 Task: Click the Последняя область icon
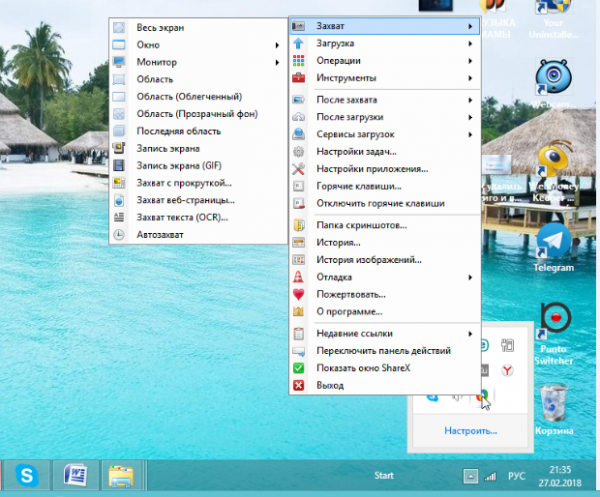click(x=119, y=131)
